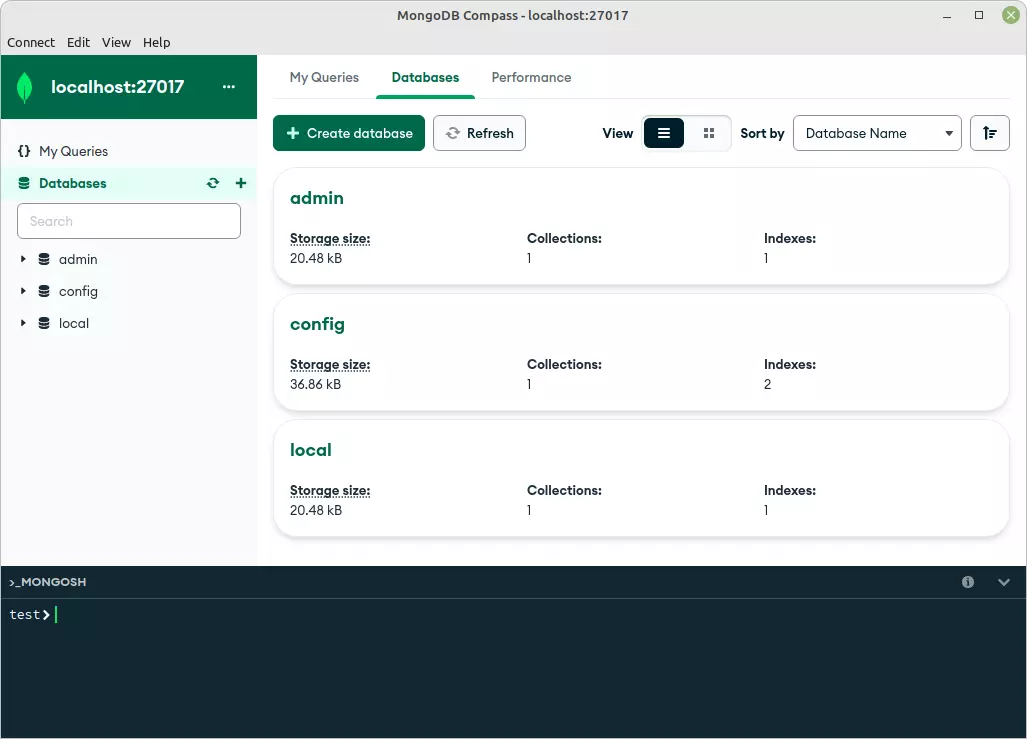Click the localhost:27017 connection title
Image resolution: width=1027 pixels, height=739 pixels.
[x=117, y=87]
